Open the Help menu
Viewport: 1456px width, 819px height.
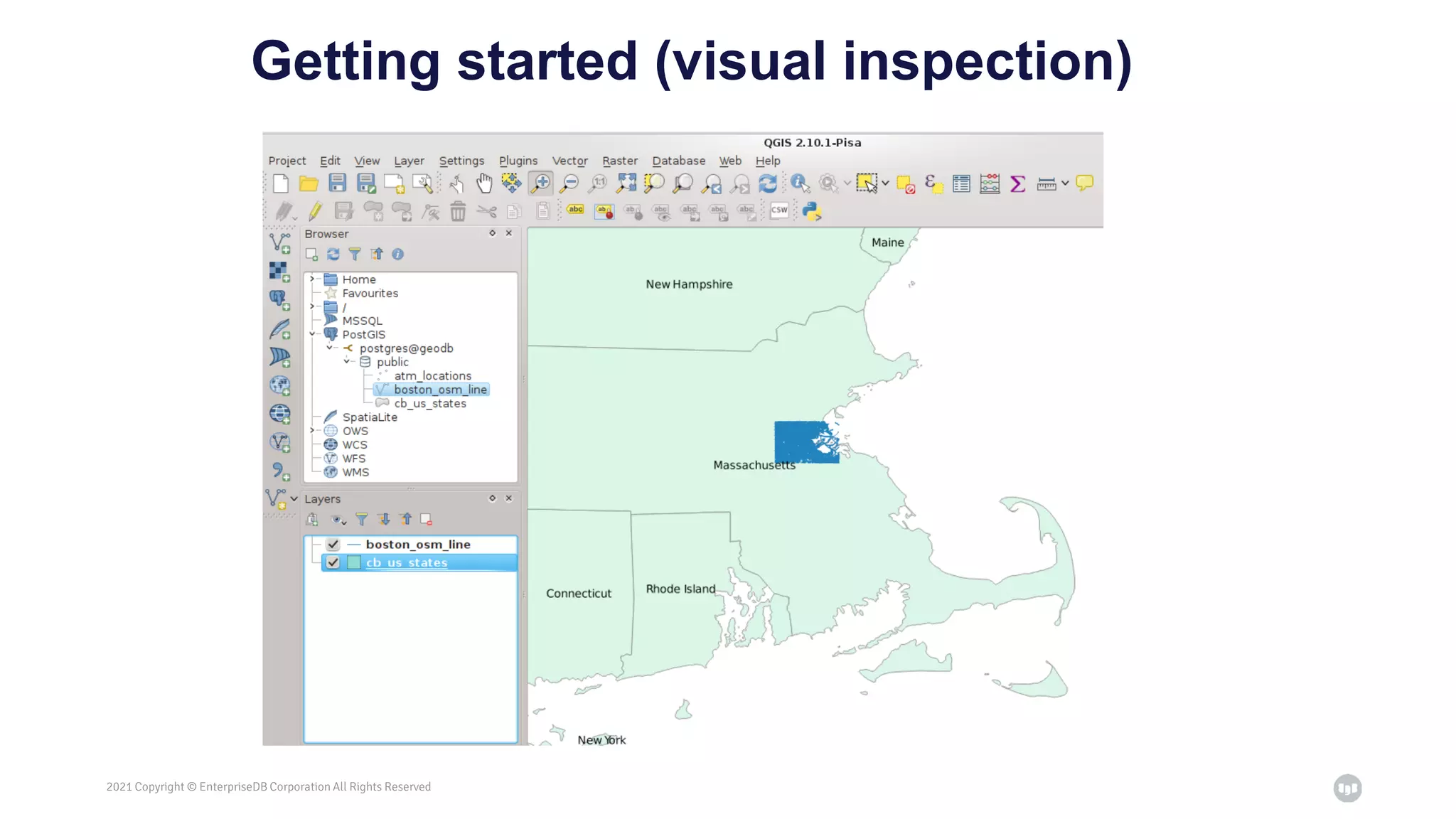pos(768,161)
